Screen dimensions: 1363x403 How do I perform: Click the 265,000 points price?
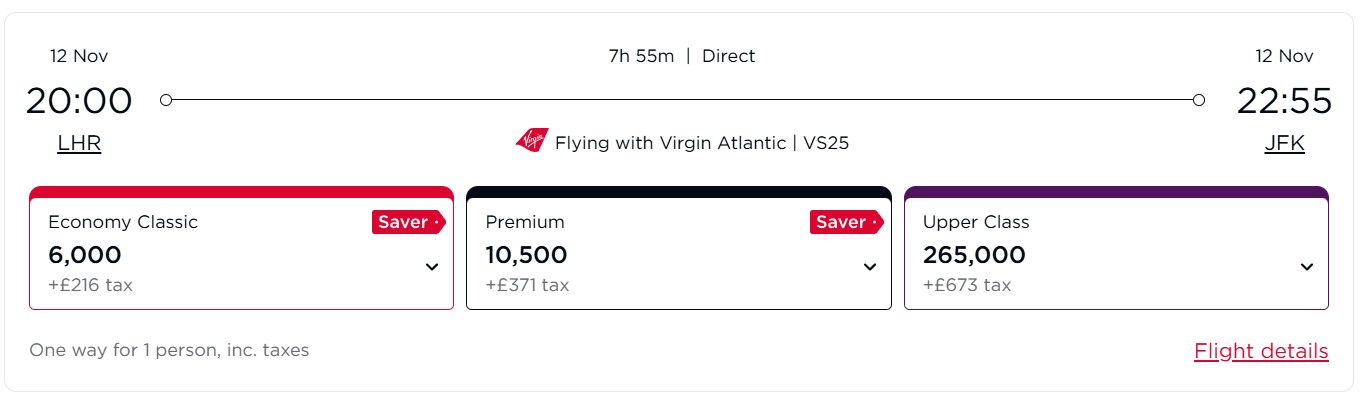click(974, 255)
